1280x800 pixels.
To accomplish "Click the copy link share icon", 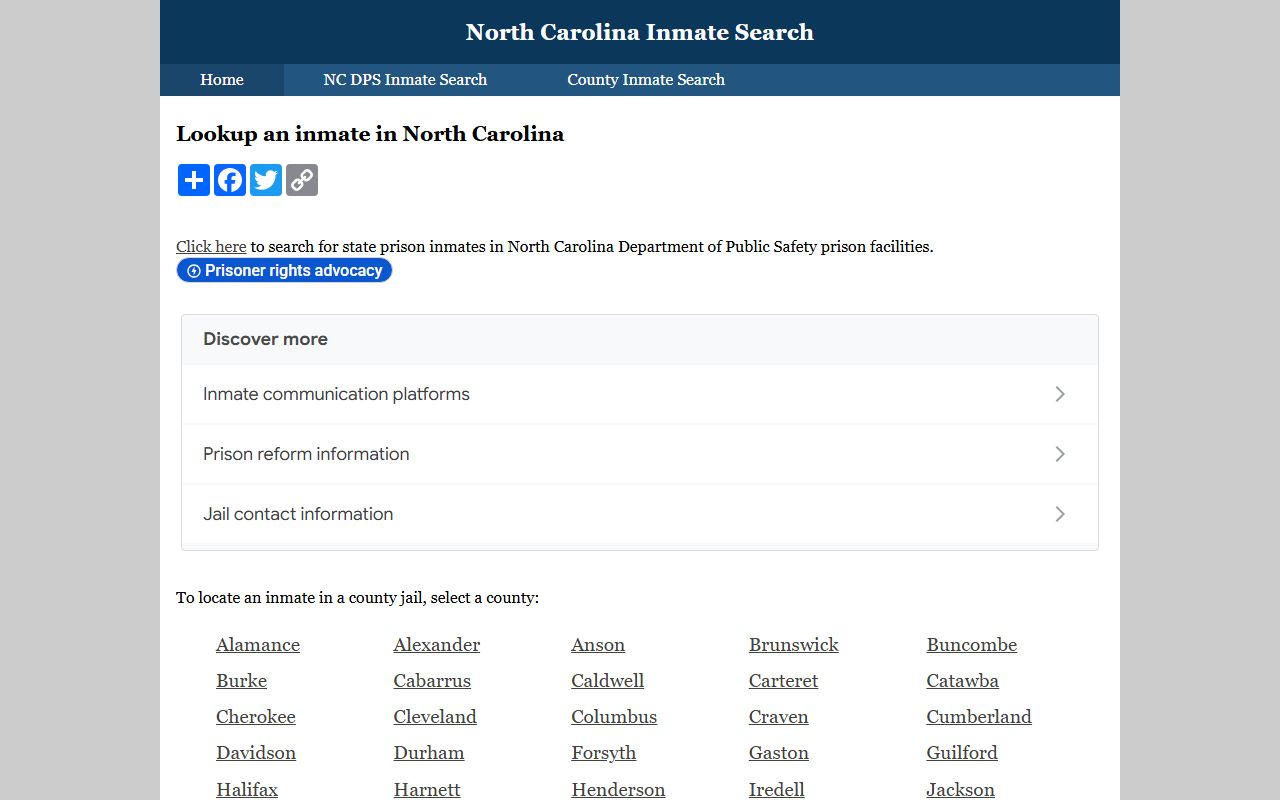I will 302,180.
